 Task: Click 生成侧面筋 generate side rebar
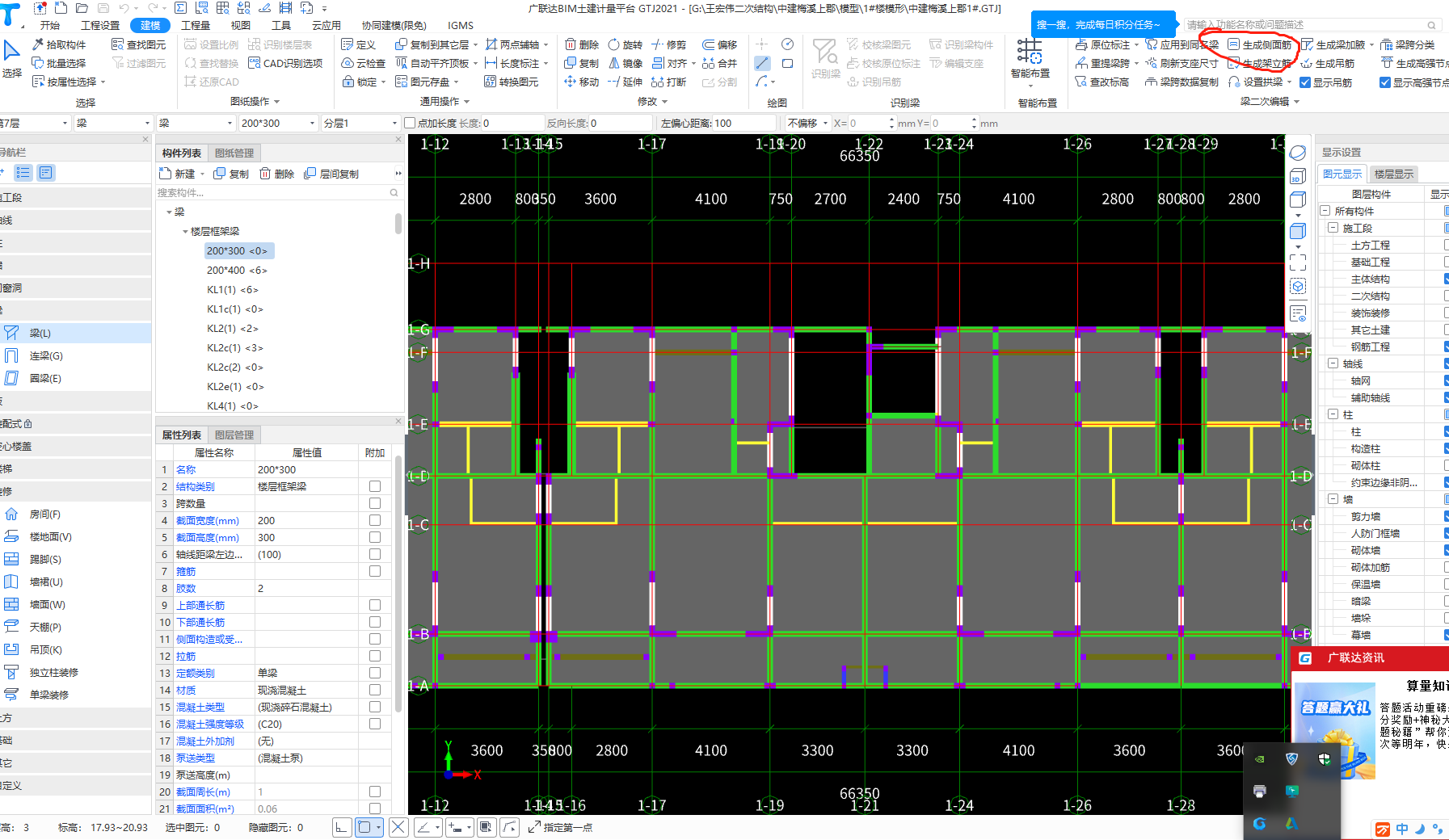[1259, 44]
